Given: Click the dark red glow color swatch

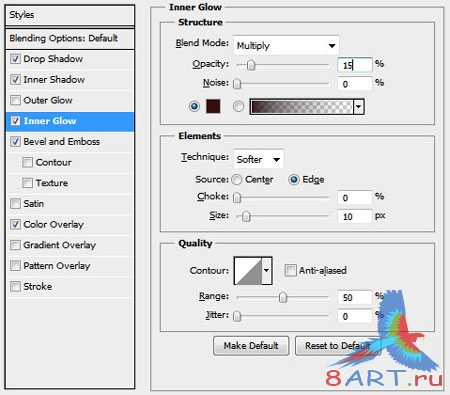Looking at the screenshot, I should pyautogui.click(x=213, y=106).
